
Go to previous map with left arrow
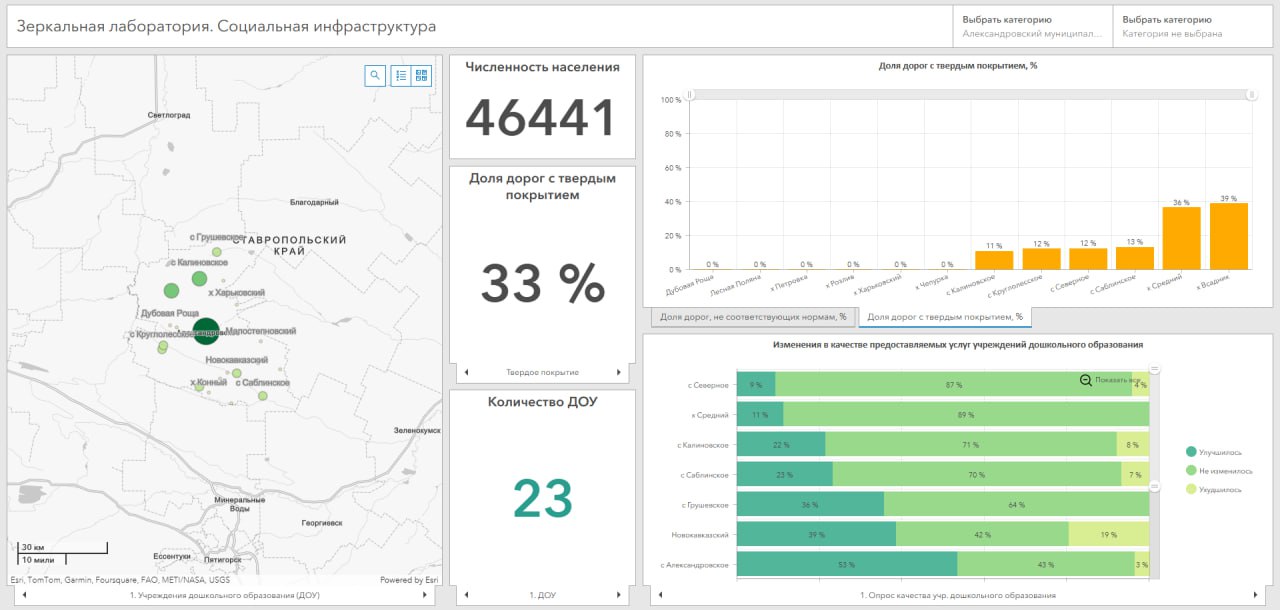[24, 595]
